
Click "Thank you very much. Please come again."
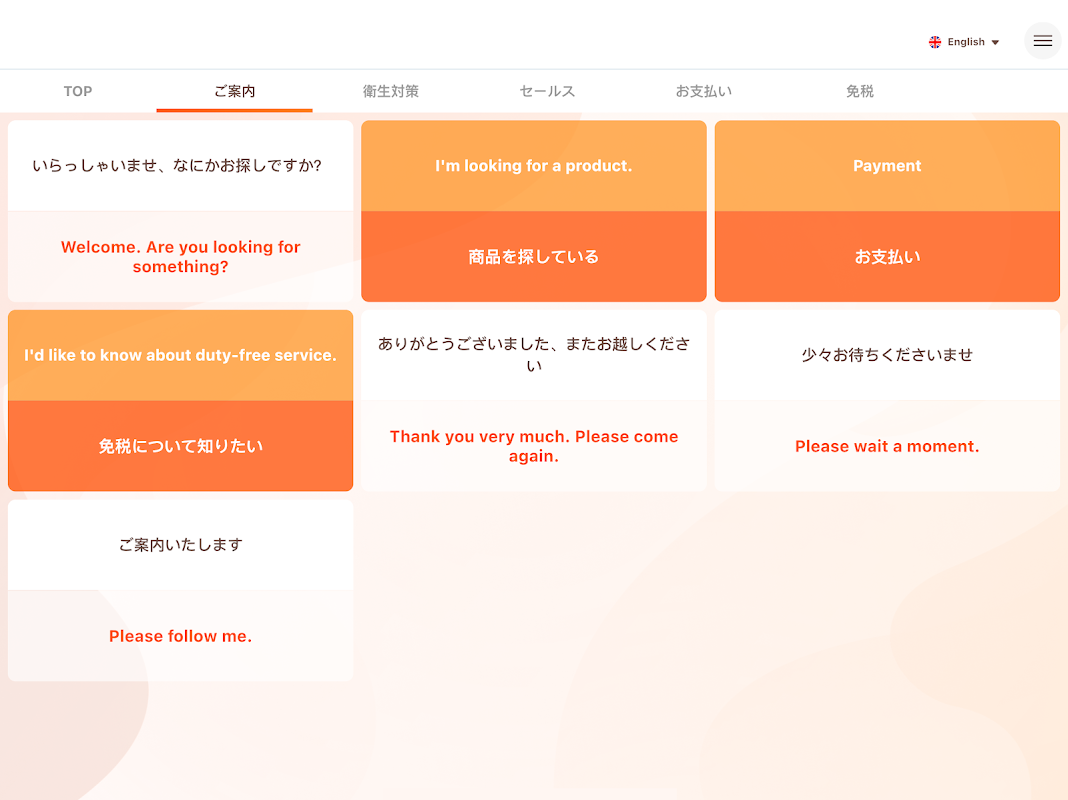click(x=534, y=446)
